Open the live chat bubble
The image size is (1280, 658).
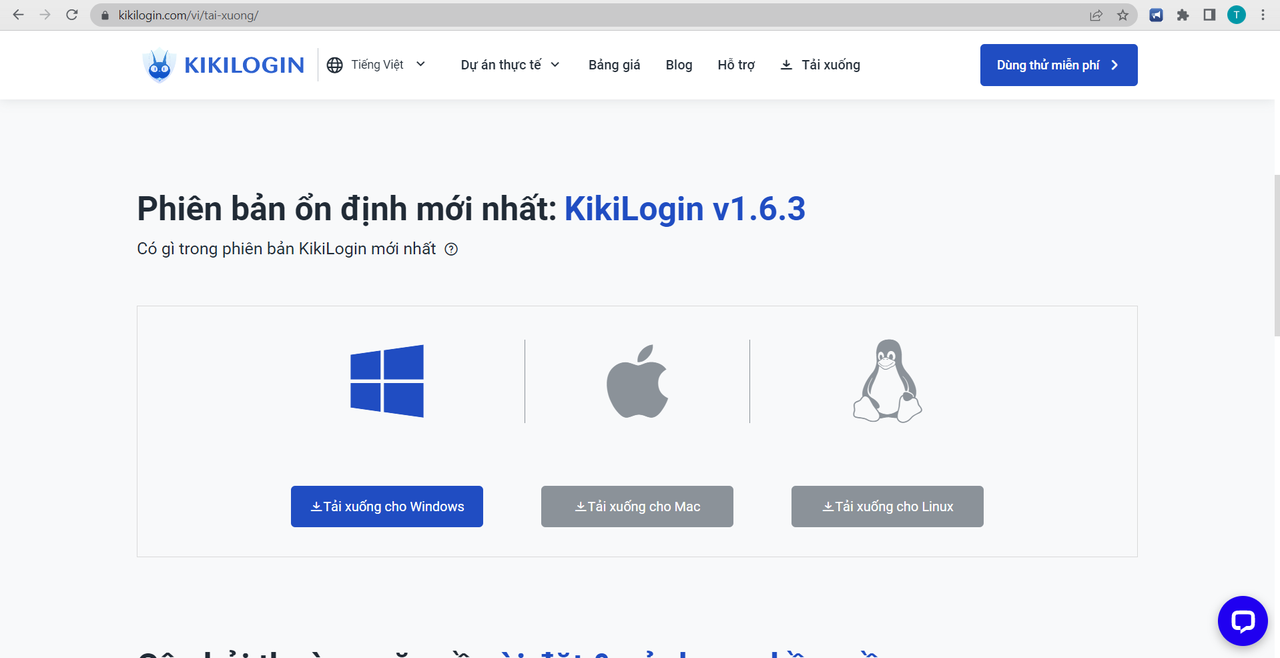click(x=1242, y=621)
